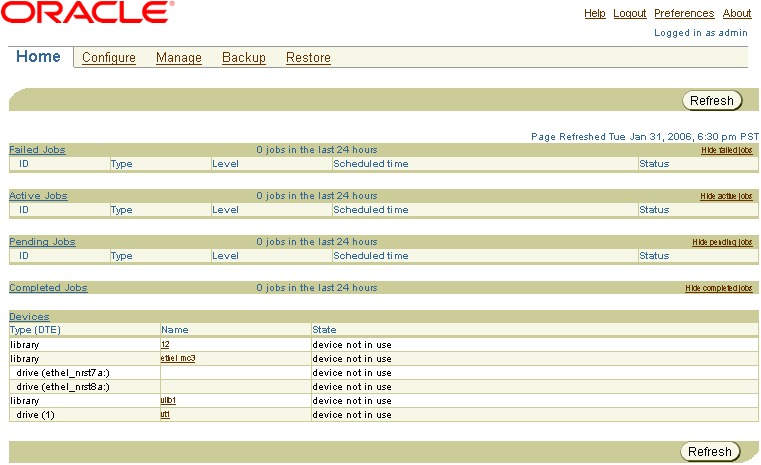Viewport: 761px width, 465px height.
Task: Collapse section via Hide completed jobs
Action: [718, 288]
